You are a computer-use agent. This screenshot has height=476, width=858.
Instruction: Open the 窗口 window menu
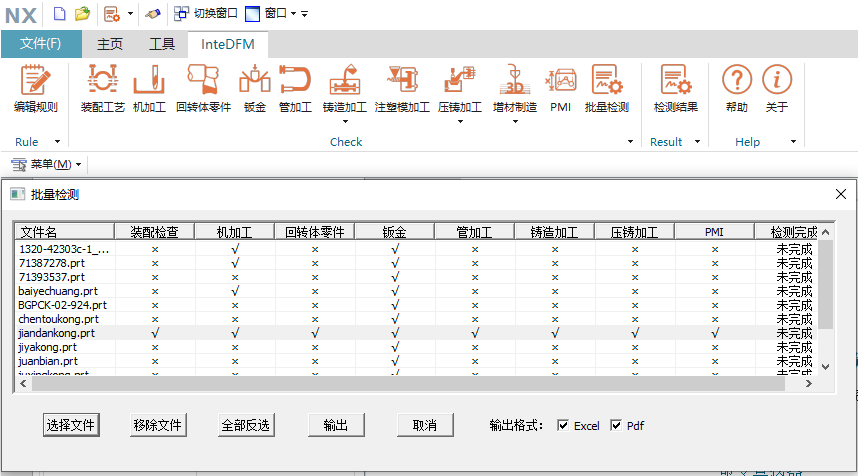pyautogui.click(x=270, y=13)
